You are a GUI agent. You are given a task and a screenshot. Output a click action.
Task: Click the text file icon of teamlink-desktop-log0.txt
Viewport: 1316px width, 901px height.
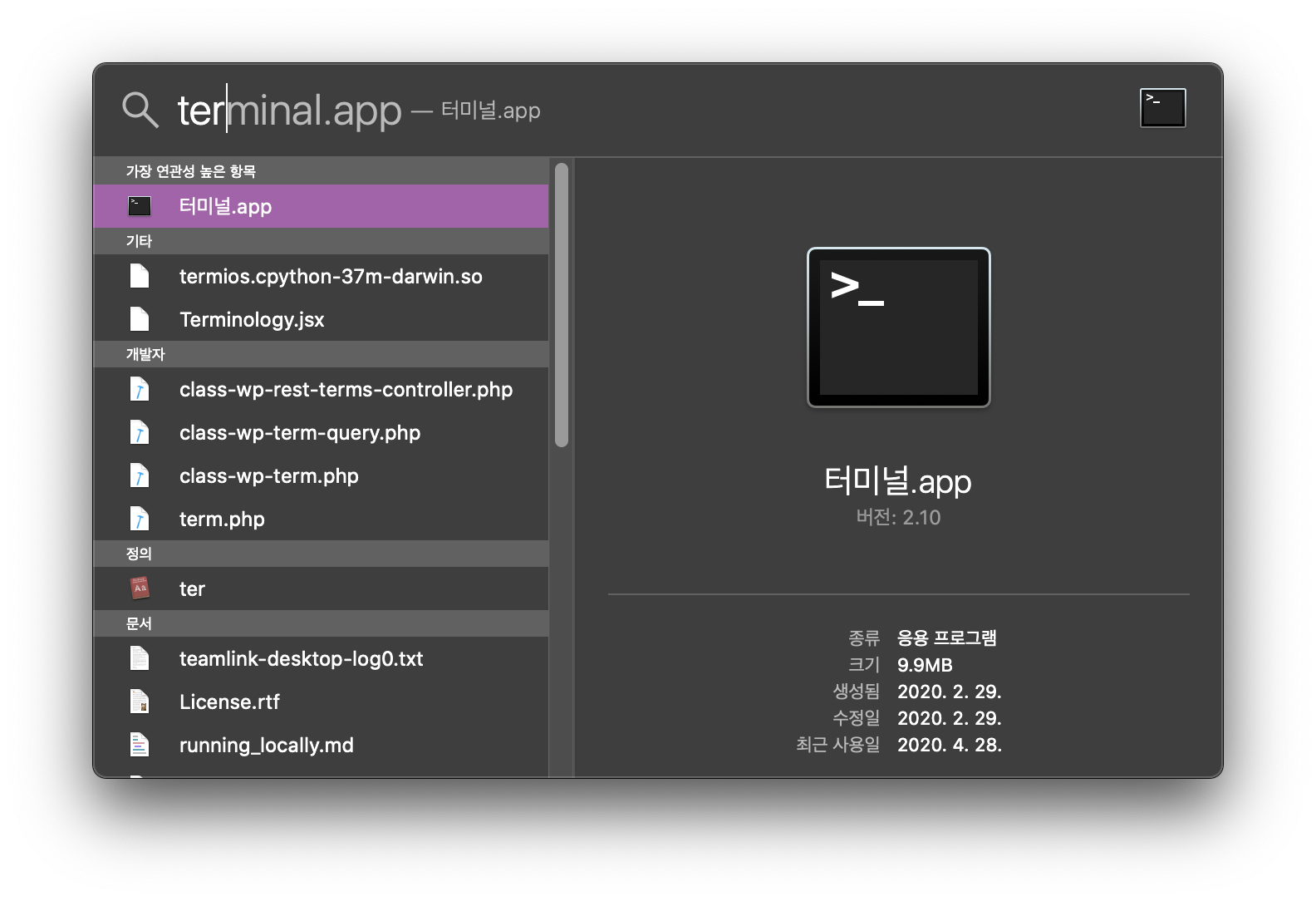(140, 658)
